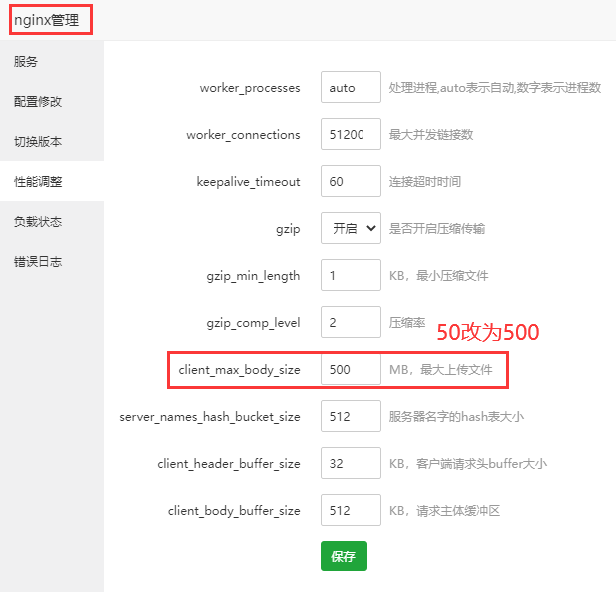Image resolution: width=616 pixels, height=592 pixels.
Task: Click the 处理进程 auto description text
Action: [495, 87]
